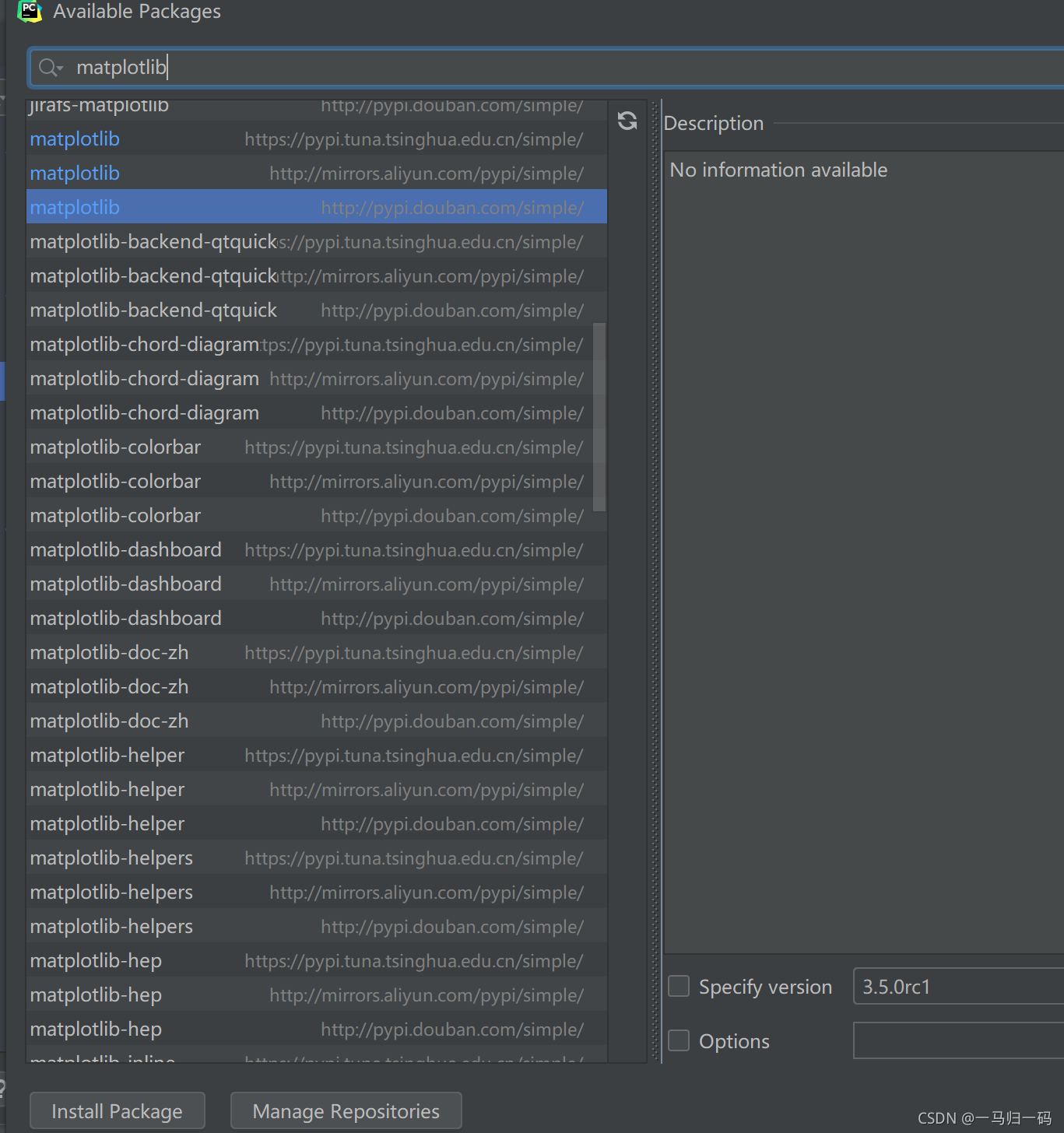Select matplotlib-doc-zh from aliyun repository
The height and width of the screenshot is (1133, 1064).
pos(317,687)
